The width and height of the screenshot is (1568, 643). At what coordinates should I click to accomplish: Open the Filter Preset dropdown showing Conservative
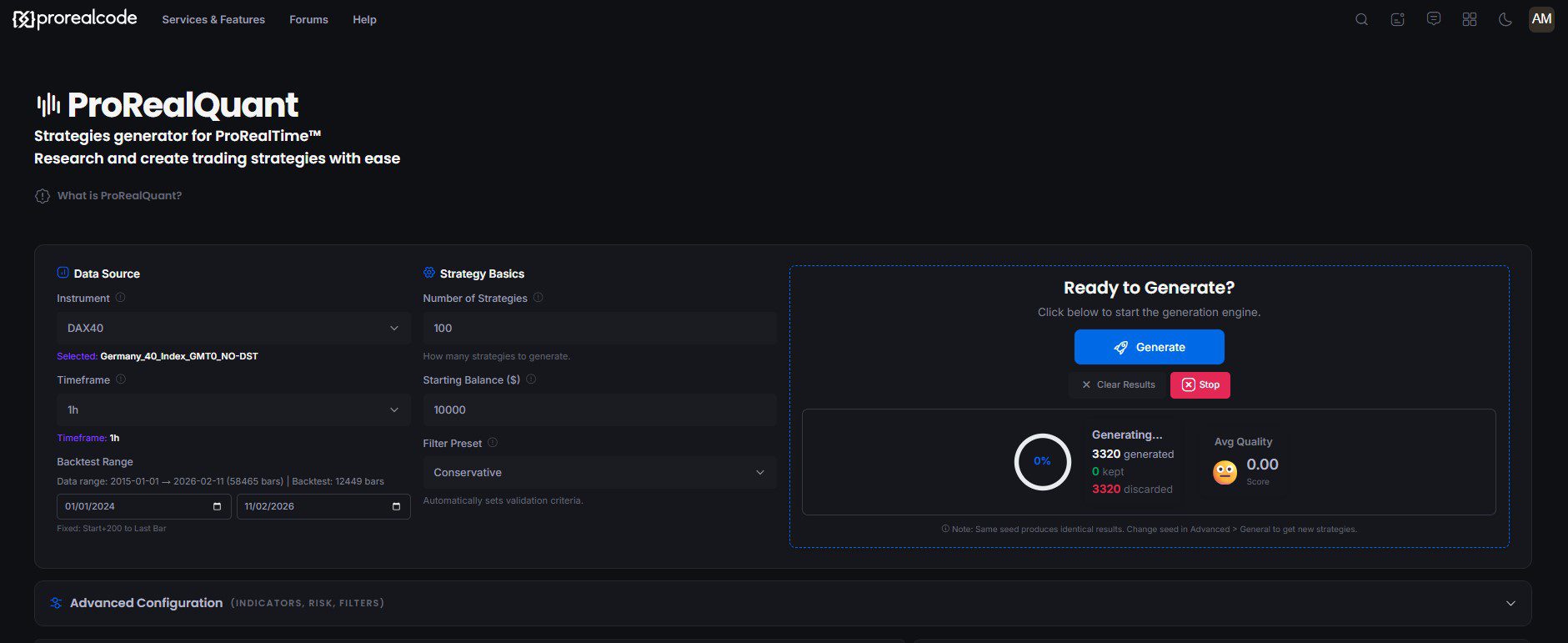point(599,472)
